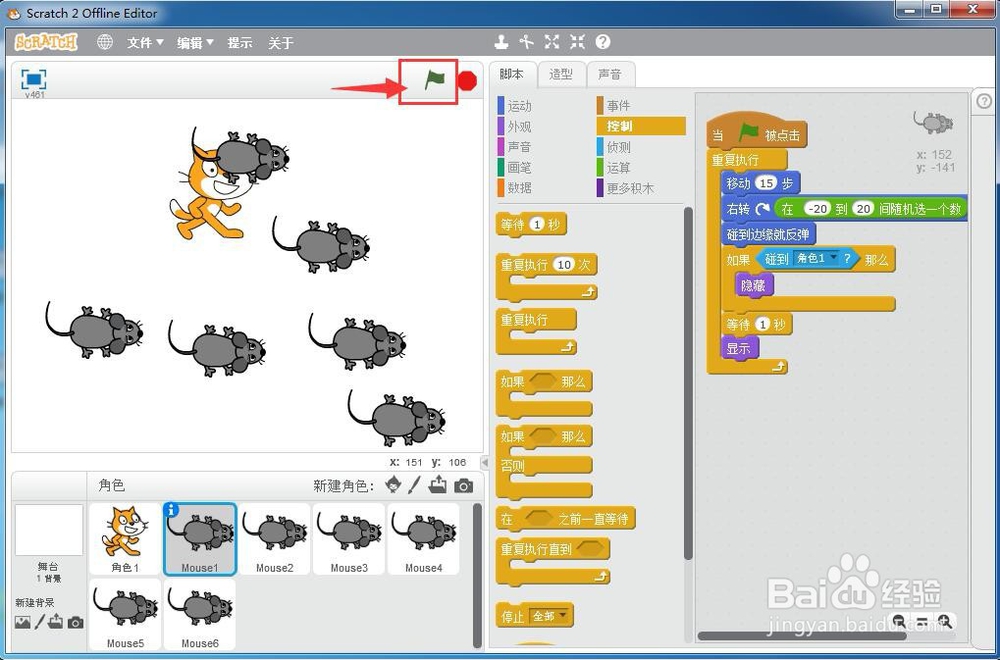Screen dimensions: 1000x660
Task: Select the Mouse3 sprite thumbnail
Action: click(349, 539)
